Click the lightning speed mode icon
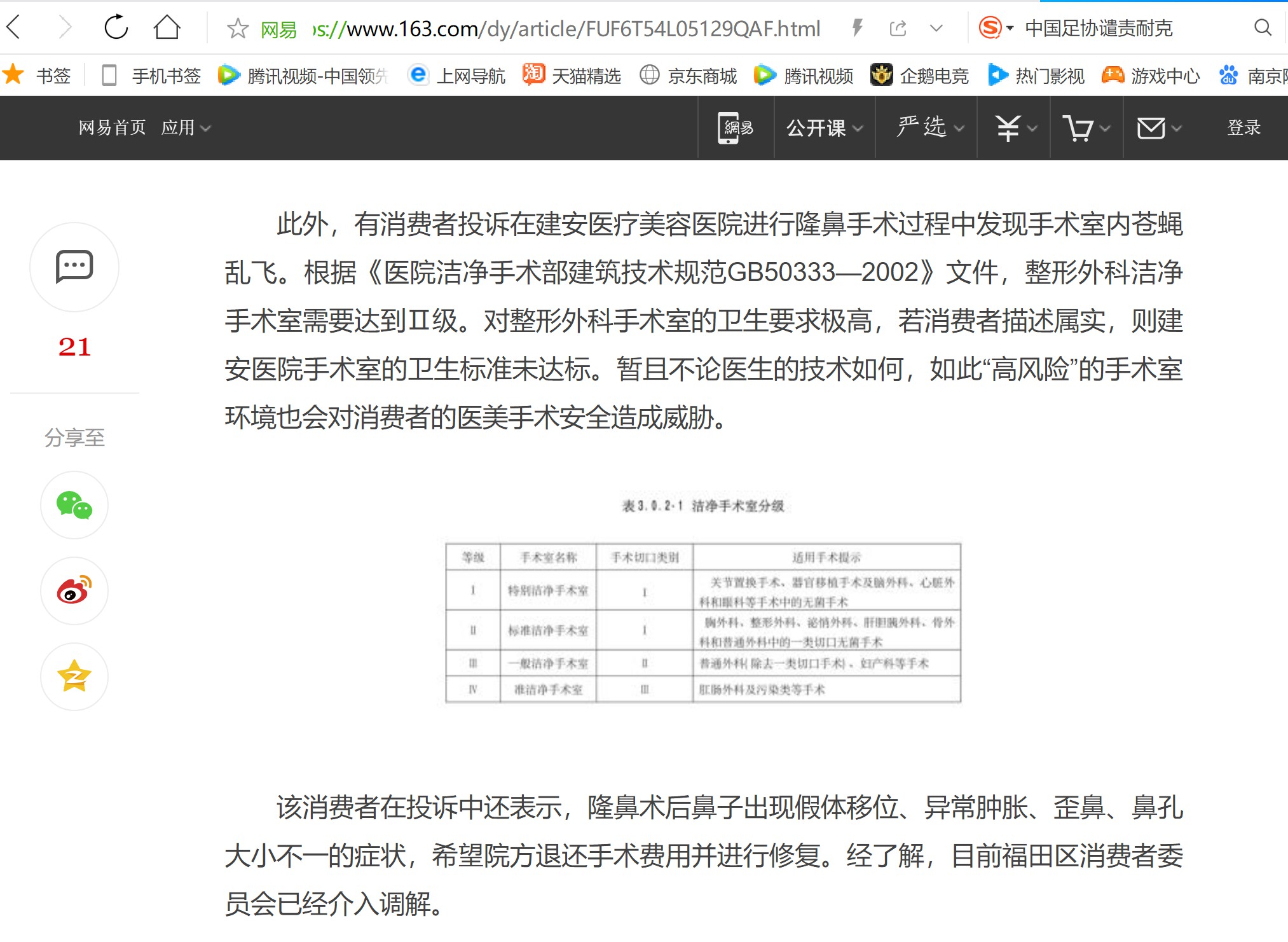 pyautogui.click(x=858, y=28)
